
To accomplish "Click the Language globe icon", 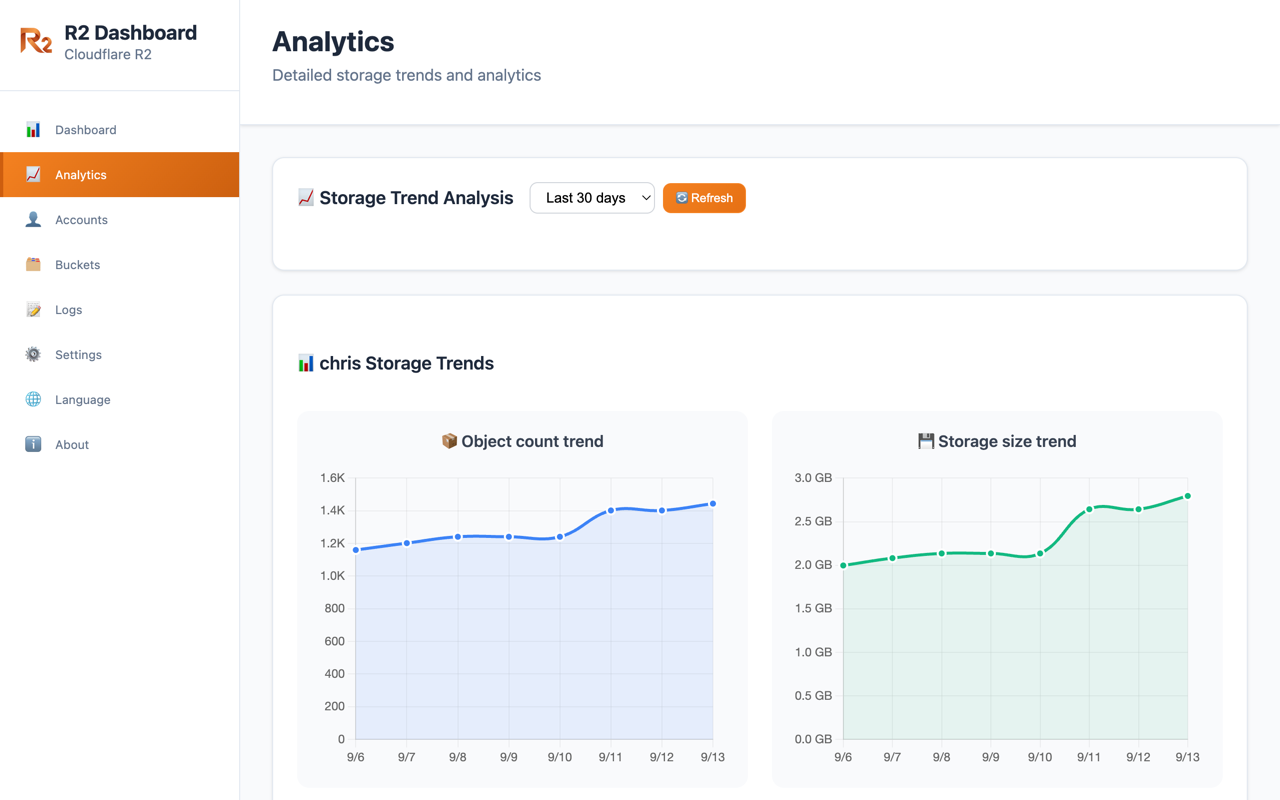I will (x=33, y=399).
